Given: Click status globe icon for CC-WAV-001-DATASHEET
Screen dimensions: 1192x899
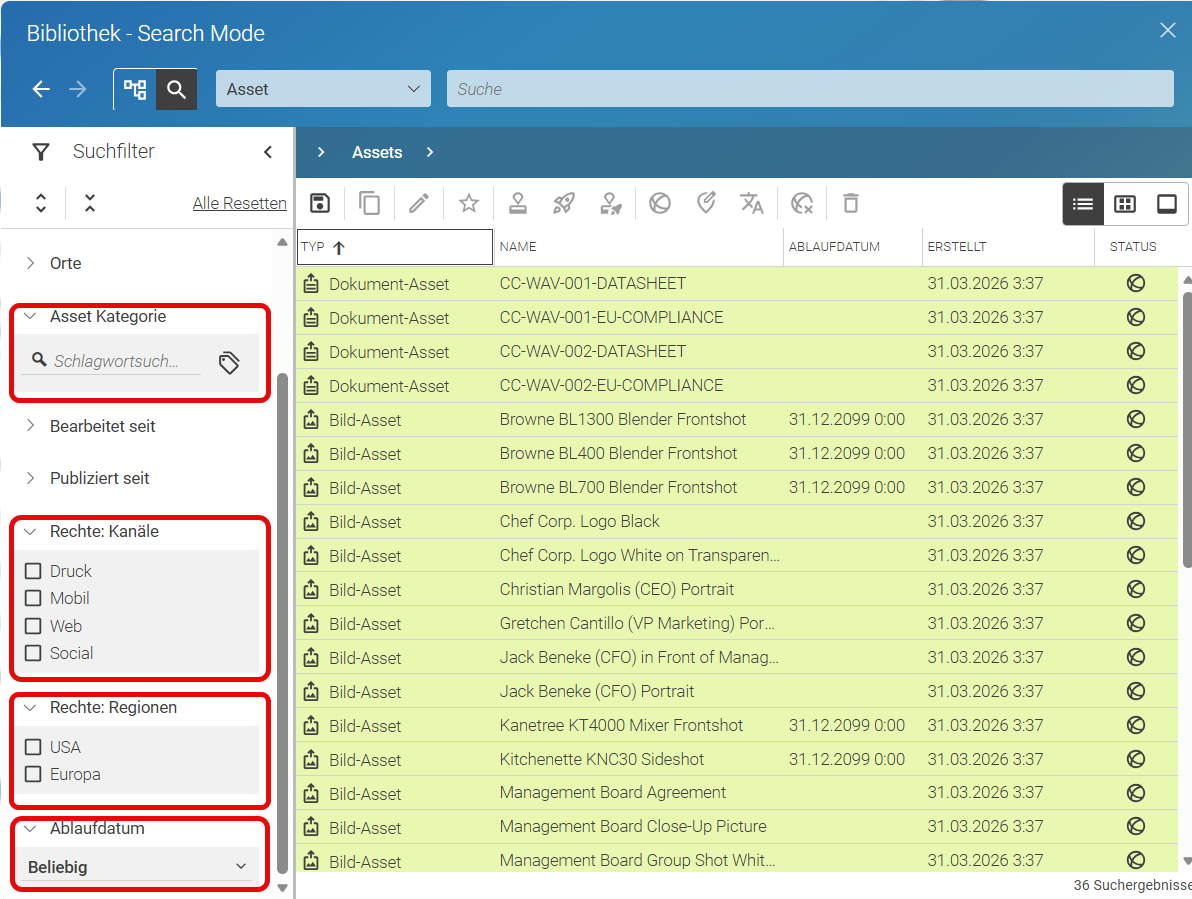Looking at the screenshot, I should [1136, 283].
